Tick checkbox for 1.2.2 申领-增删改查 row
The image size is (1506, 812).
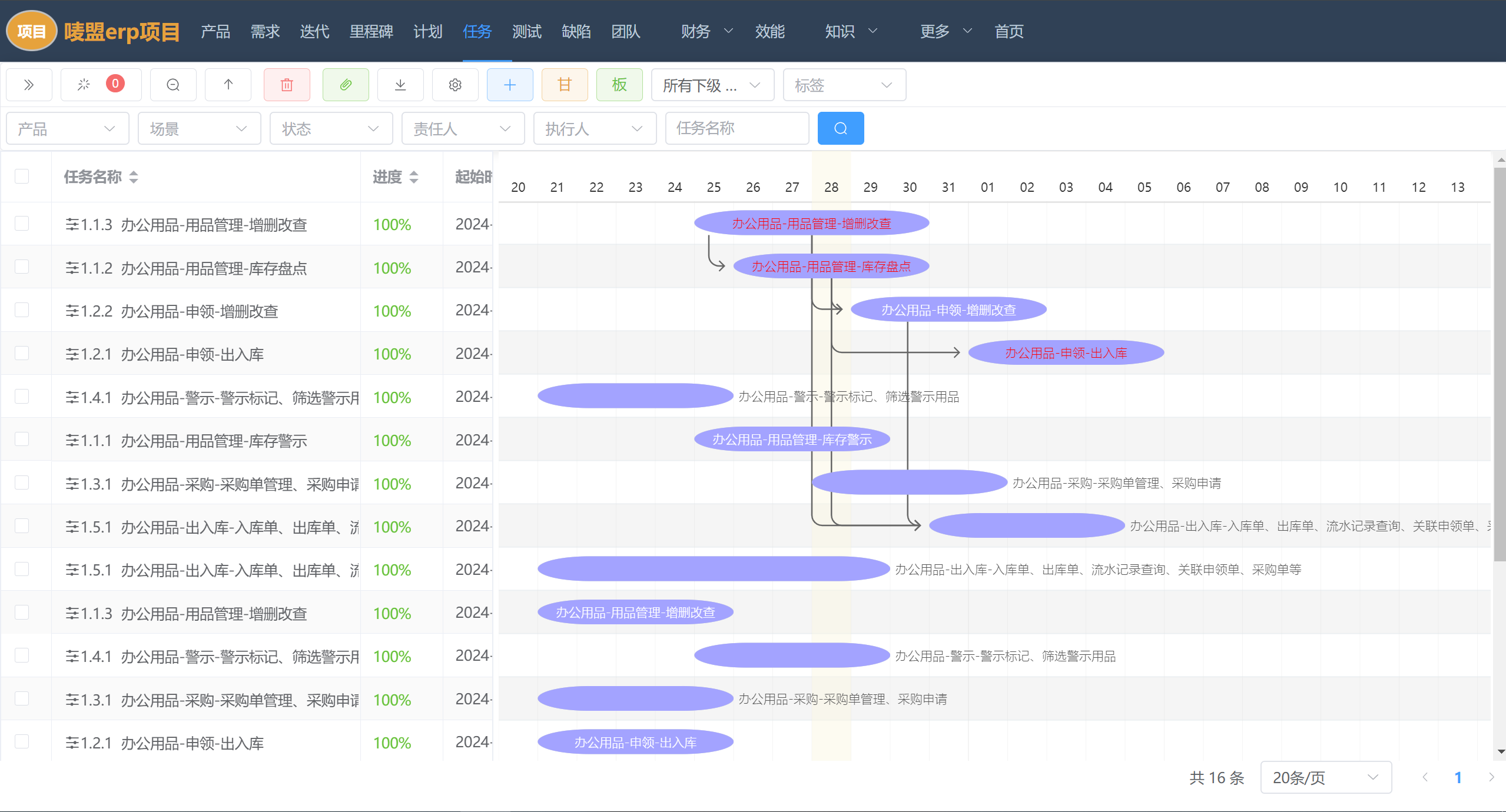22,310
